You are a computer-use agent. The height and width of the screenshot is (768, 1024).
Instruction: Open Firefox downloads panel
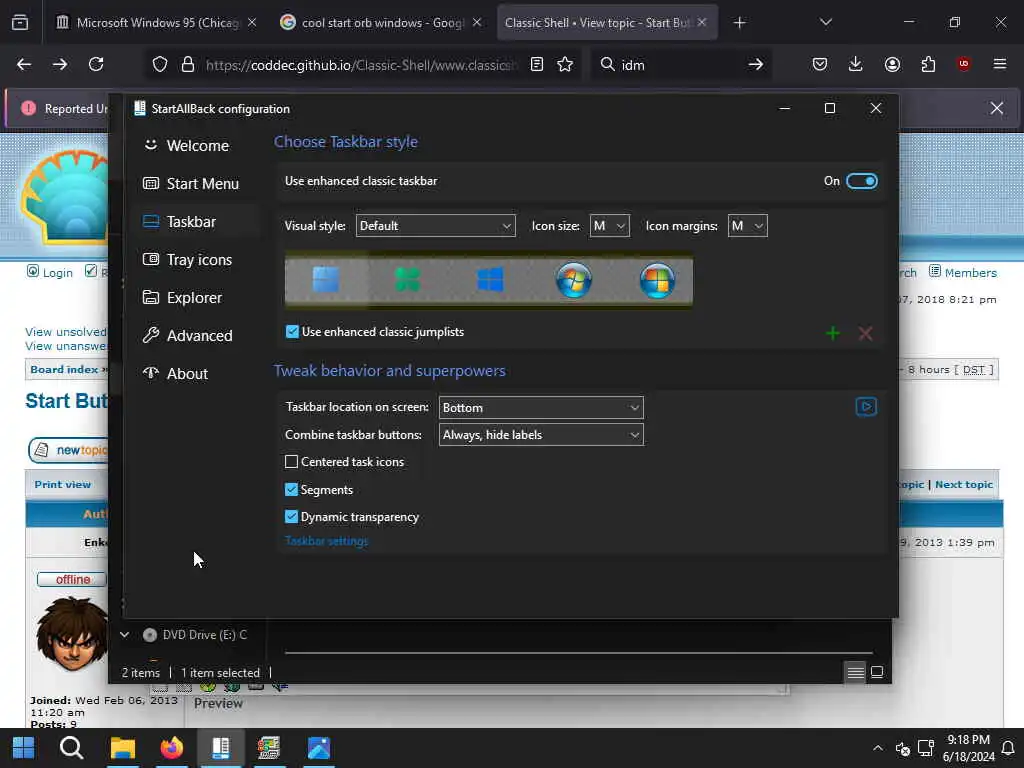coord(856,64)
